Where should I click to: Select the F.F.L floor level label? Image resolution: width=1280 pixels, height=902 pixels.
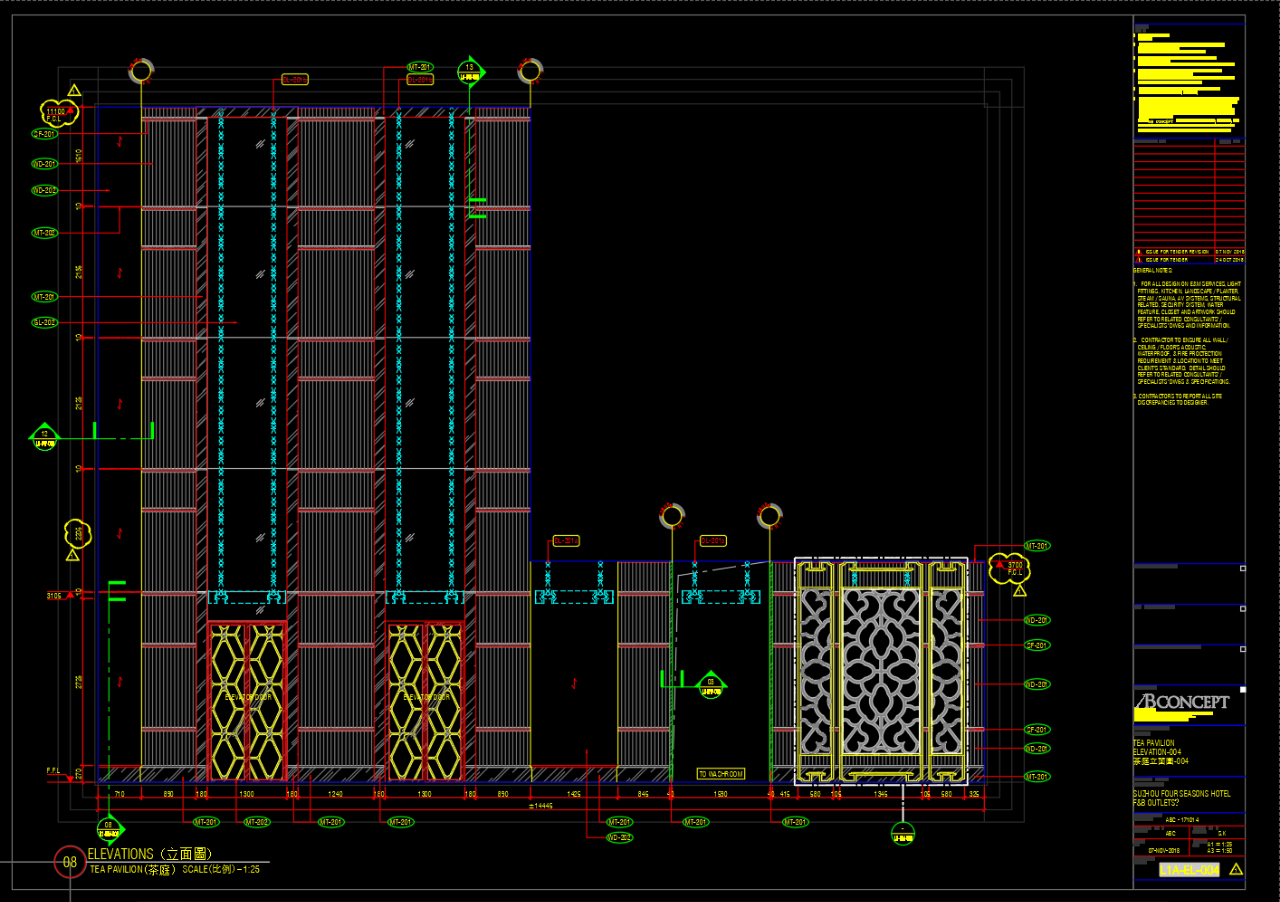[53, 771]
